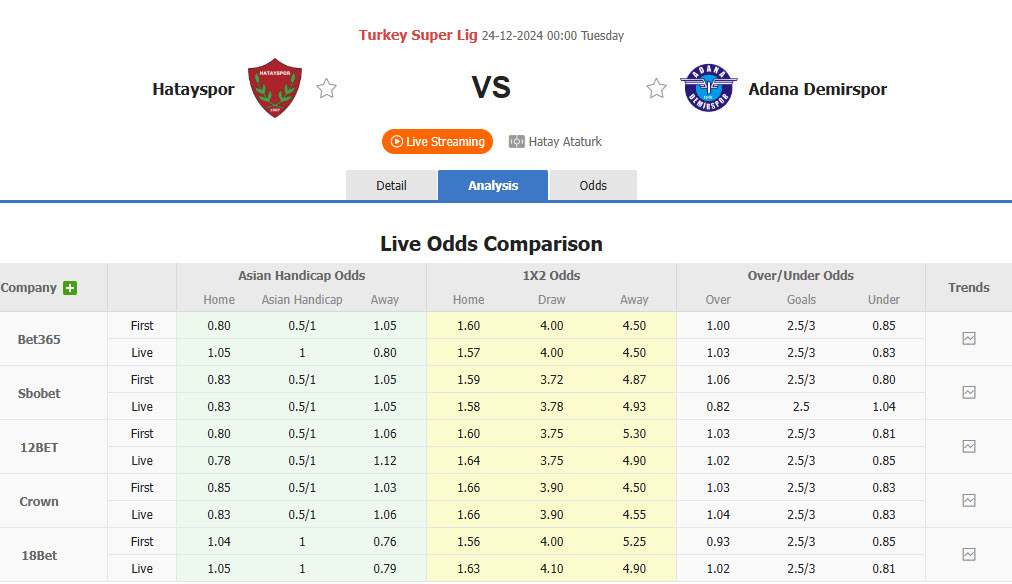Open the trends chart for Crown

[967, 501]
